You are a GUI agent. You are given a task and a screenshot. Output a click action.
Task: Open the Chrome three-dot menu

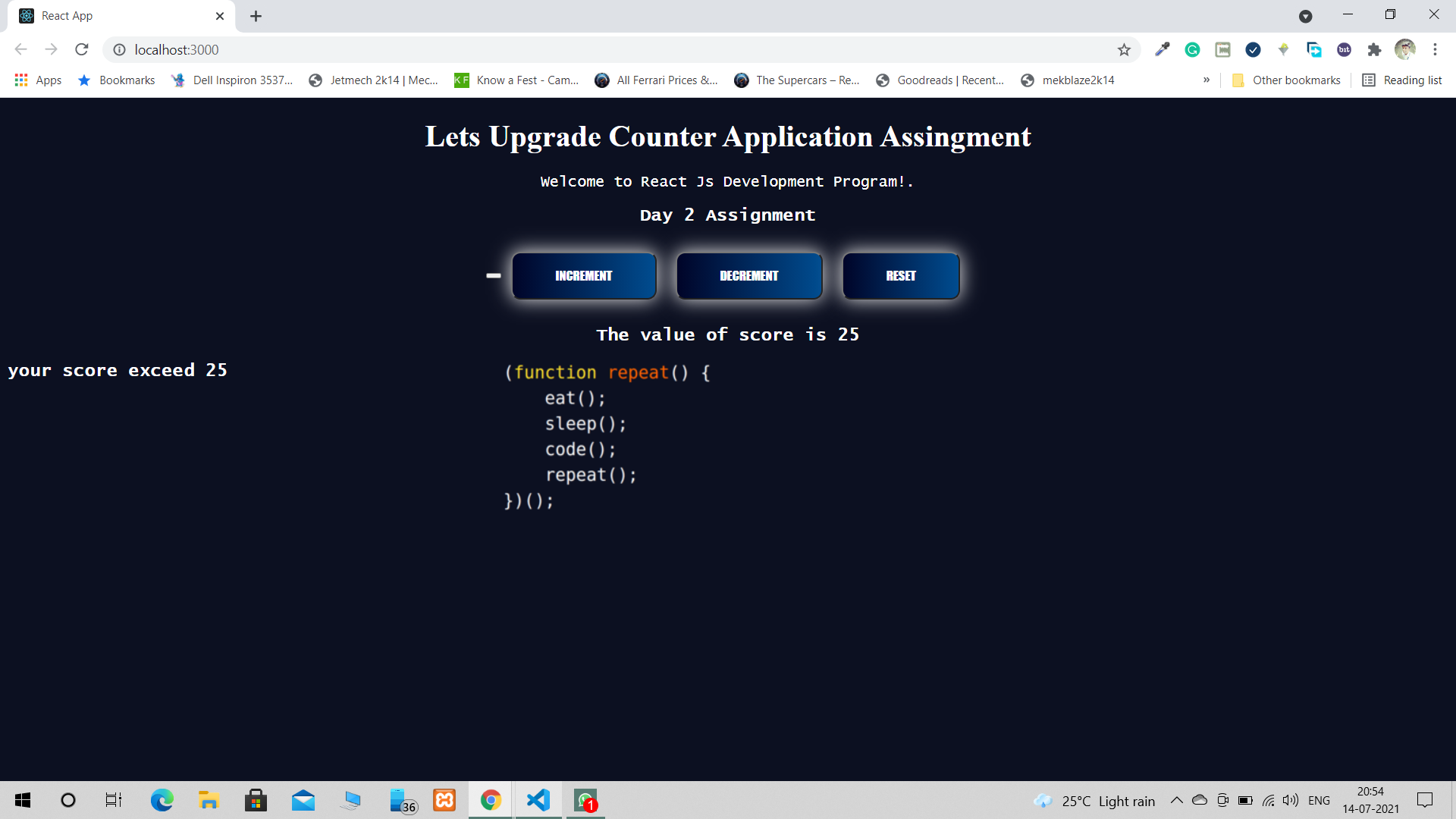pyautogui.click(x=1436, y=49)
